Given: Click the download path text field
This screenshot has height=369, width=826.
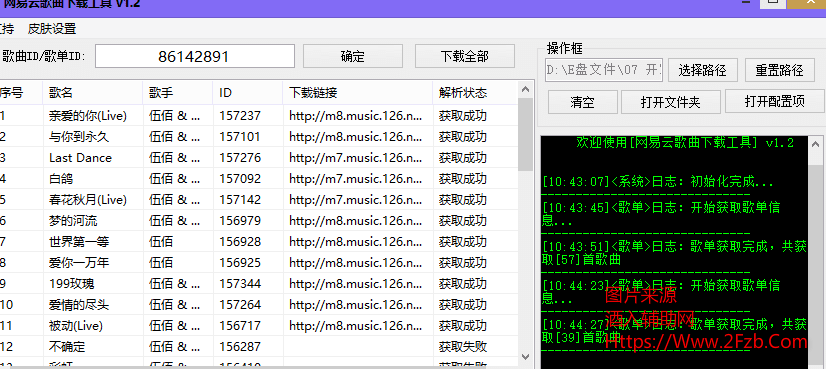Looking at the screenshot, I should (604, 70).
